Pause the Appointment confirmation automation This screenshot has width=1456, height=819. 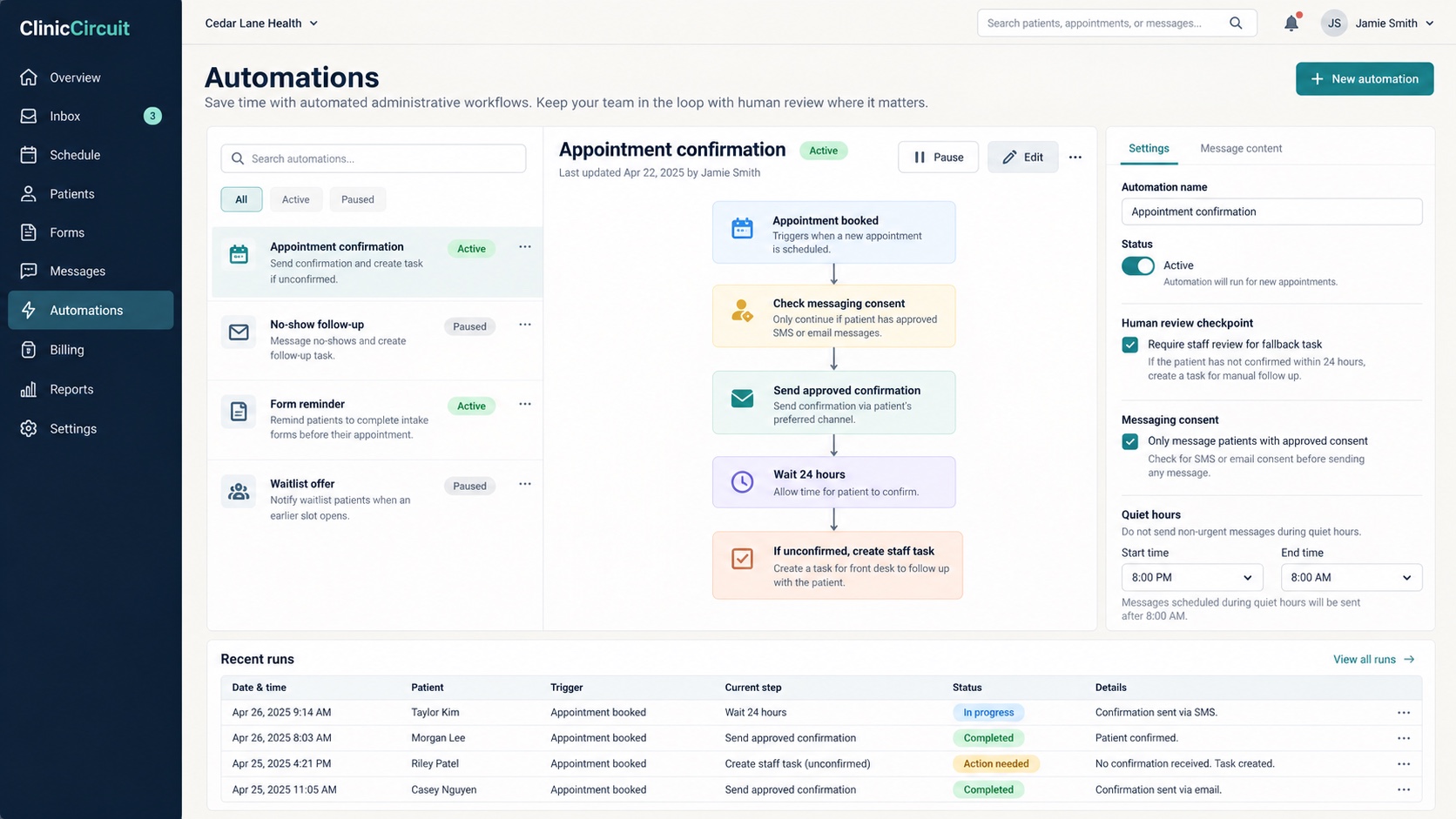click(938, 158)
